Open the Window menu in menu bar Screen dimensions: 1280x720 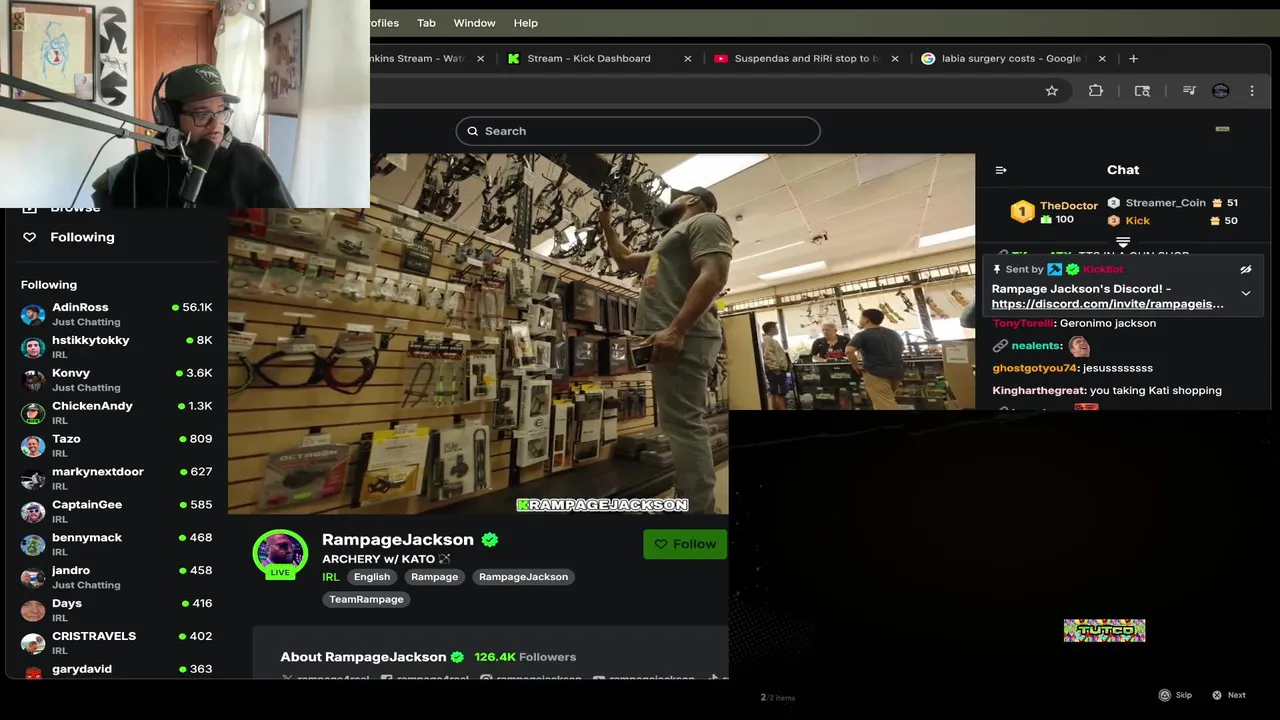(474, 23)
